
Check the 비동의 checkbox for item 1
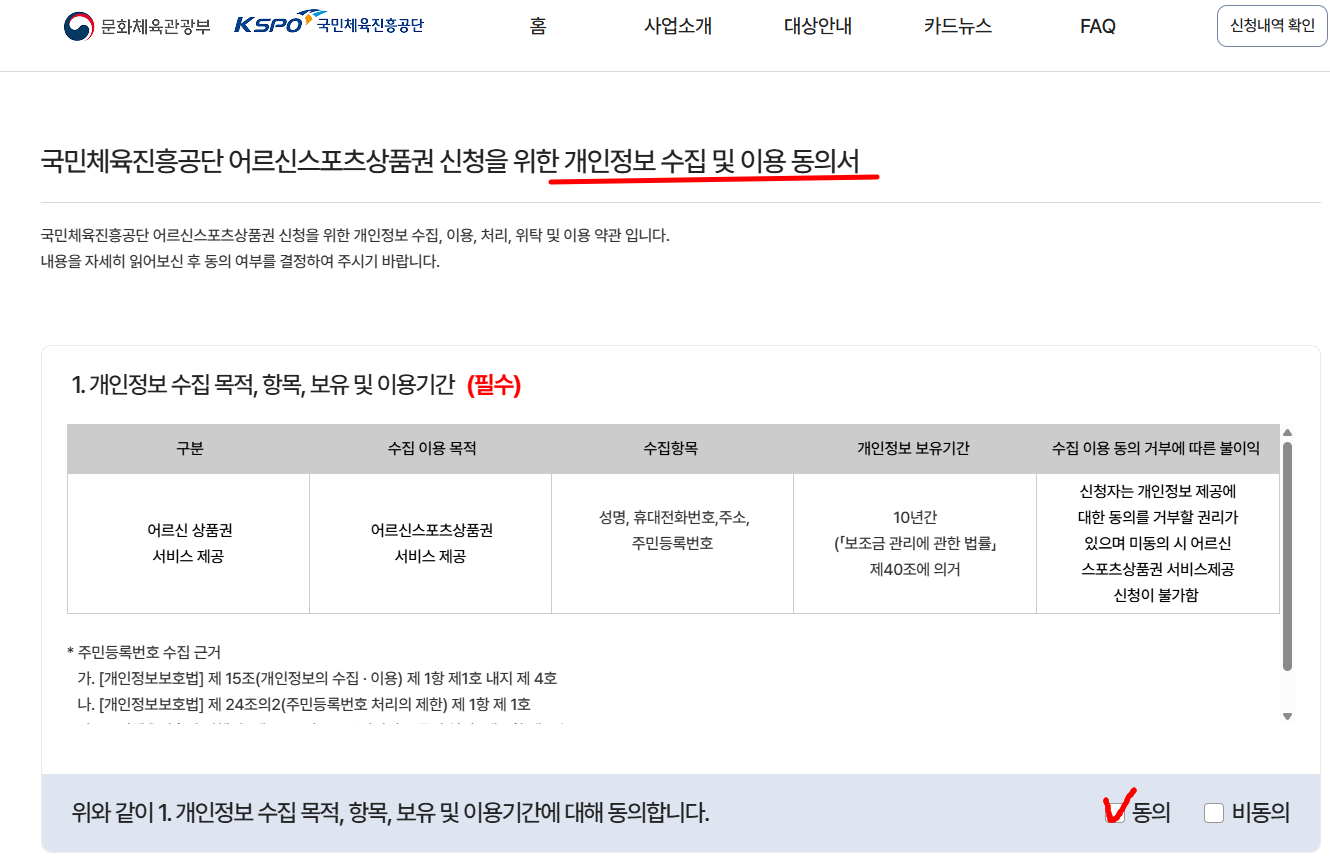click(x=1214, y=813)
